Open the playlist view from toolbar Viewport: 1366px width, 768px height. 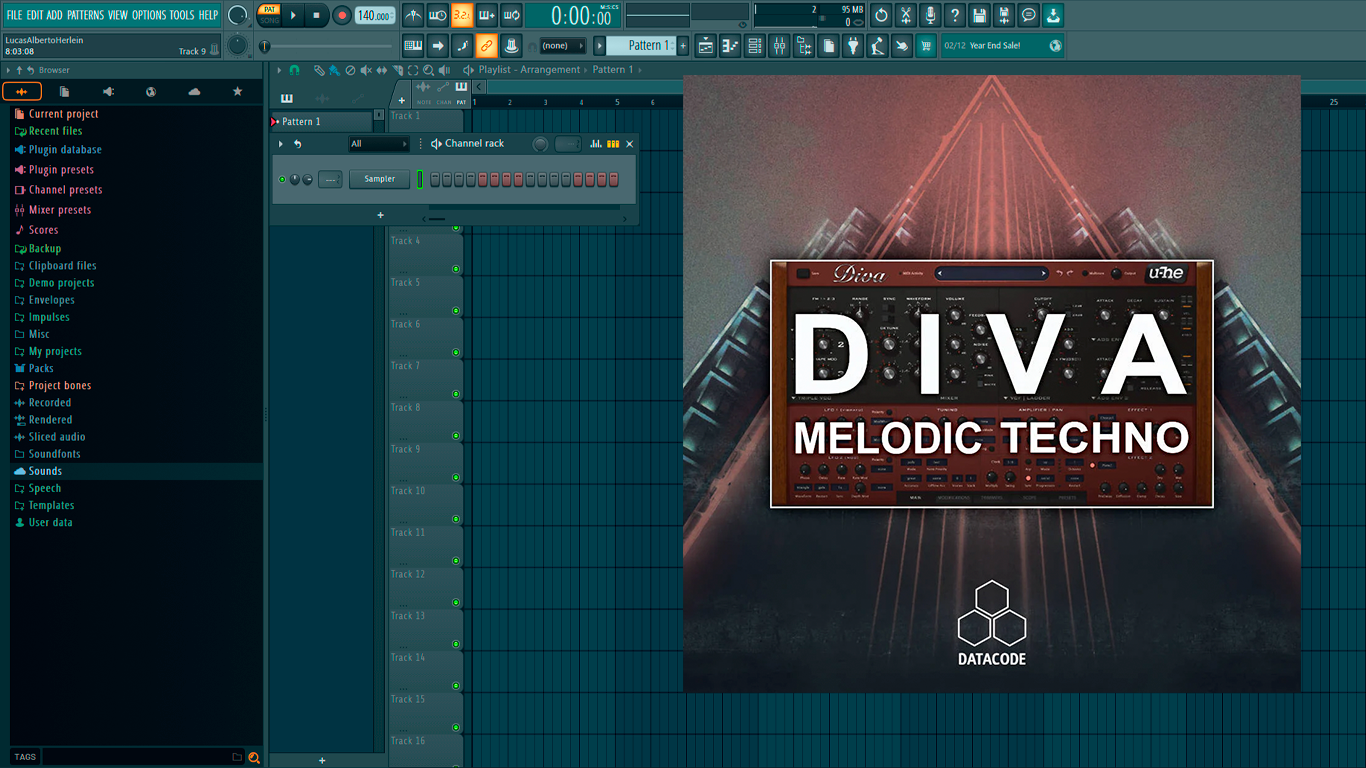(706, 46)
